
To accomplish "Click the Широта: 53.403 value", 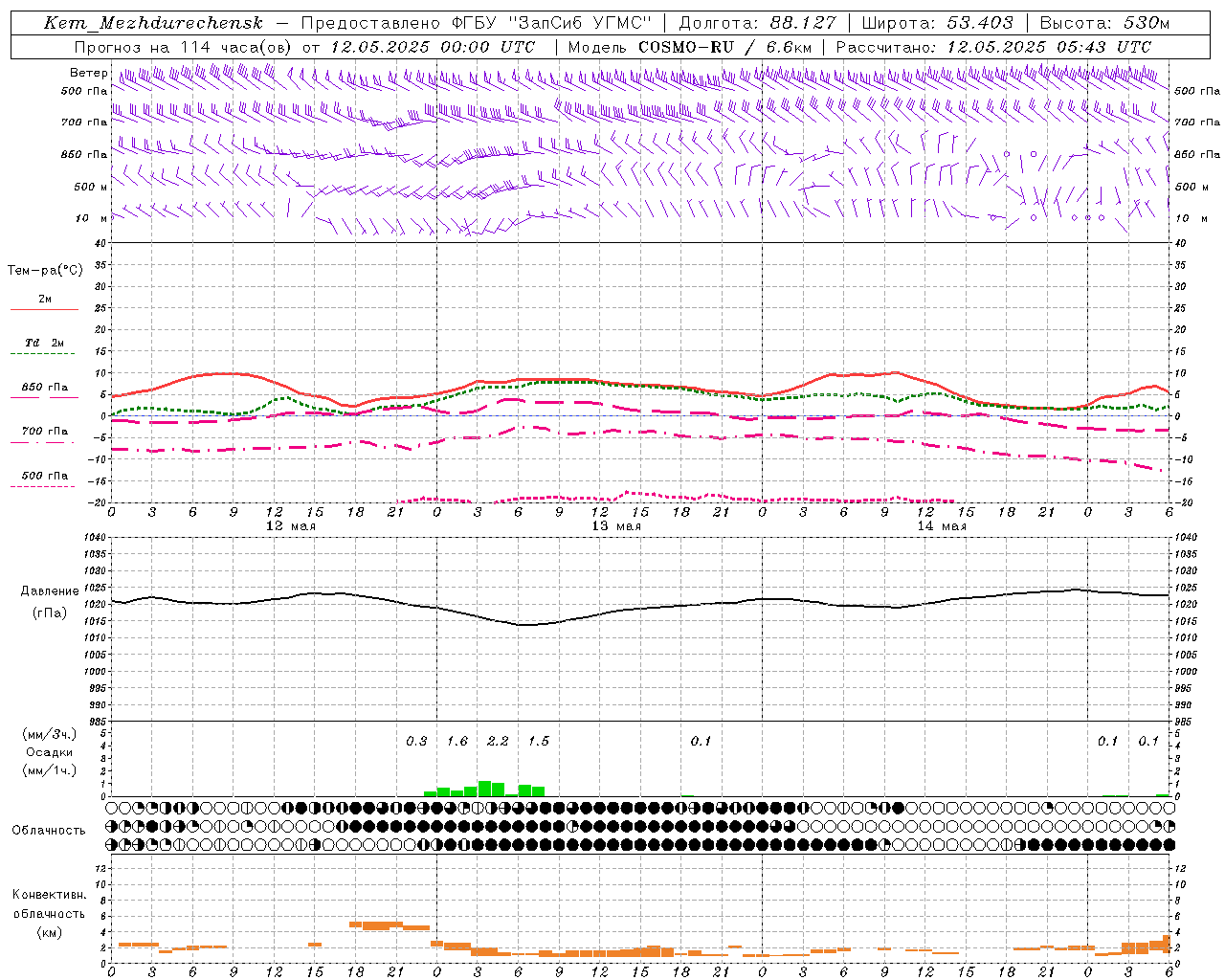I will pos(937,24).
